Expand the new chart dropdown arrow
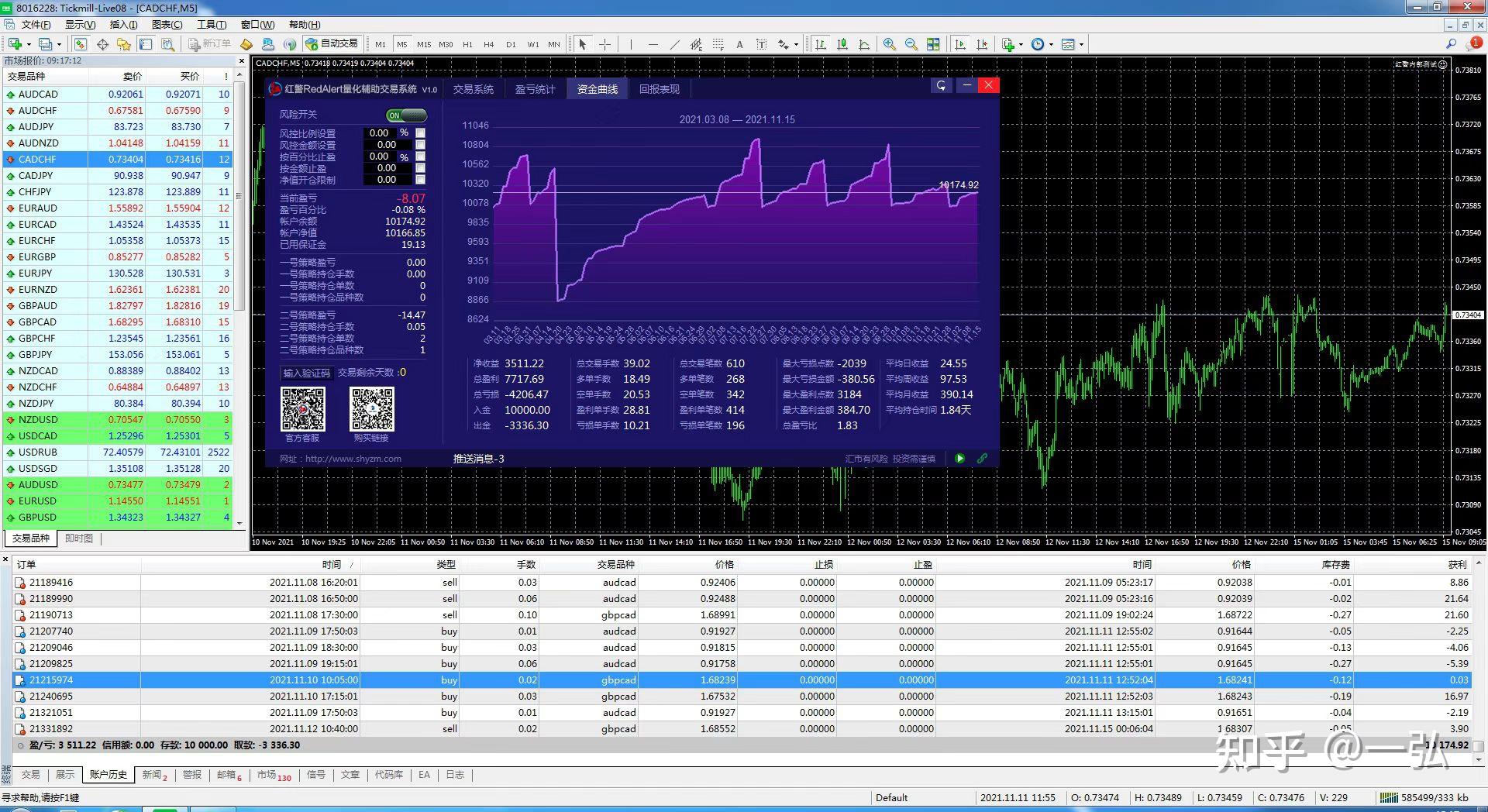The image size is (1488, 812). (29, 44)
